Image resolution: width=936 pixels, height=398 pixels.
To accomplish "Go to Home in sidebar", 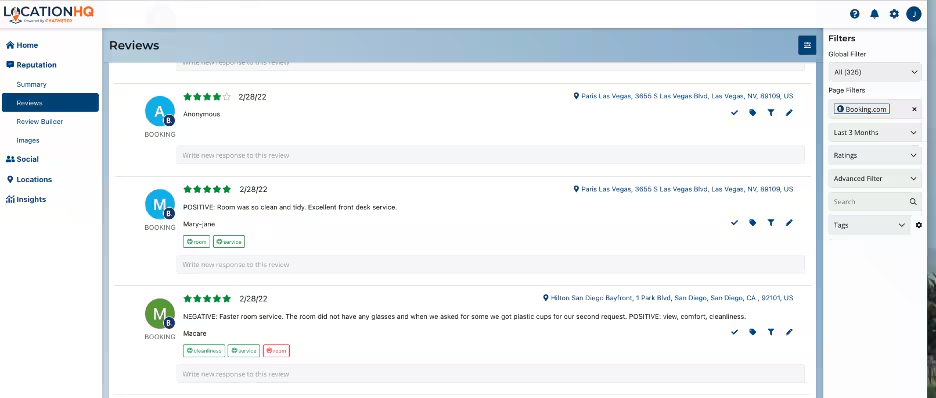I will click(22, 45).
